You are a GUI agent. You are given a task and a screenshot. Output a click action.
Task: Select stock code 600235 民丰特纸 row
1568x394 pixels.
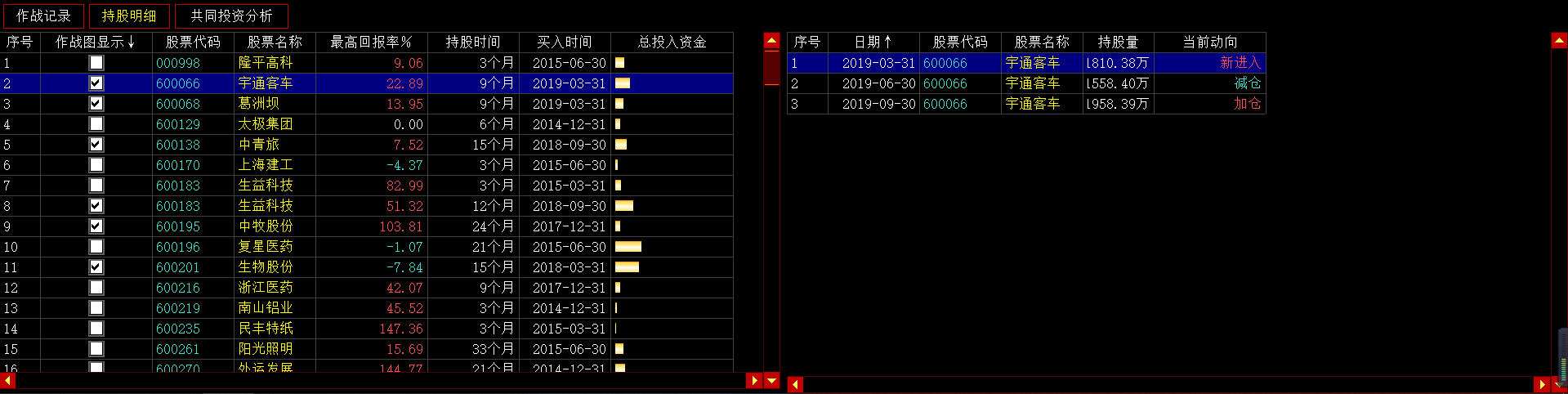pos(265,329)
